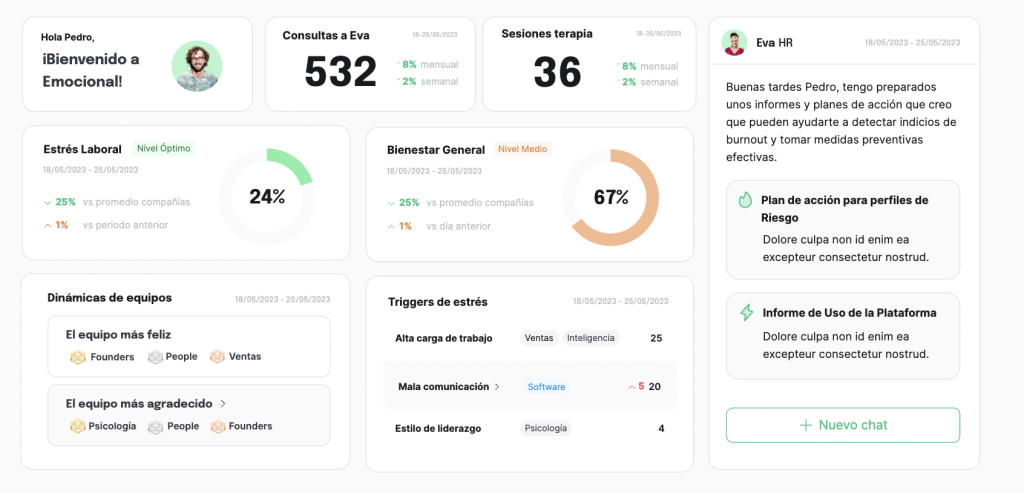Click the Eva HR avatar icon
This screenshot has width=1024, height=493.
point(734,43)
